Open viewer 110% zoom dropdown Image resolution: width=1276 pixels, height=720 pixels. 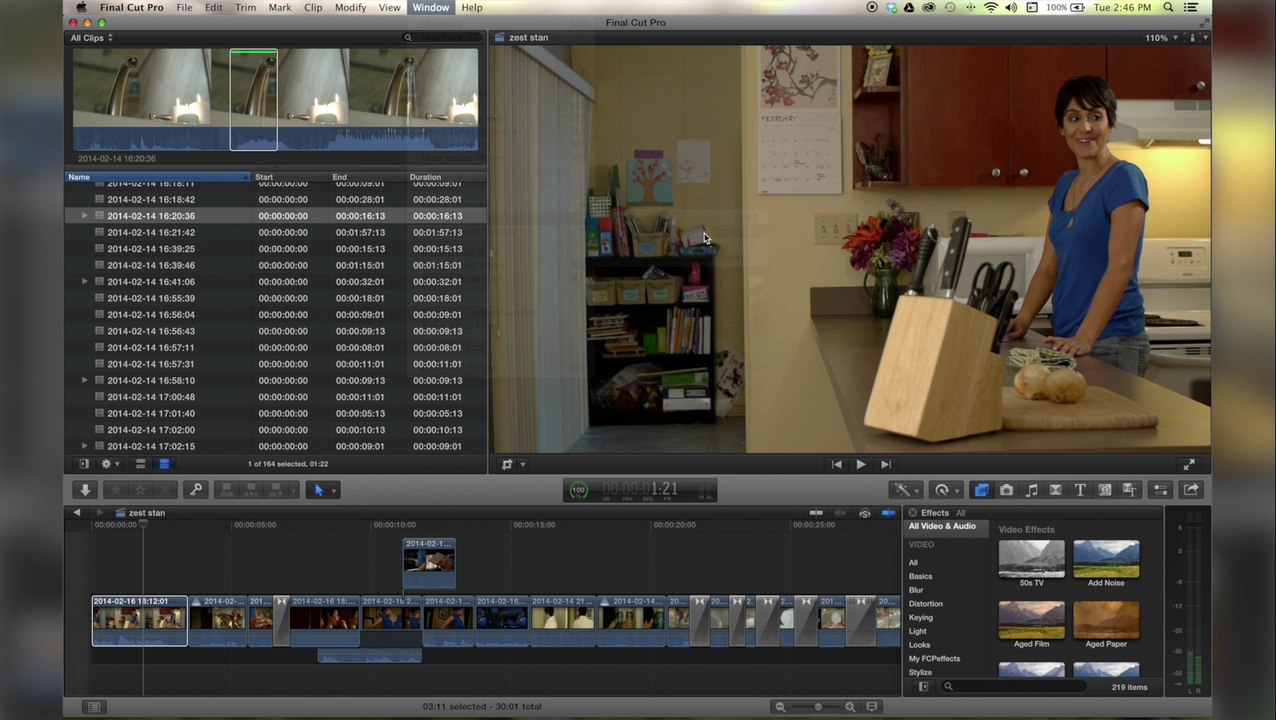[1160, 38]
